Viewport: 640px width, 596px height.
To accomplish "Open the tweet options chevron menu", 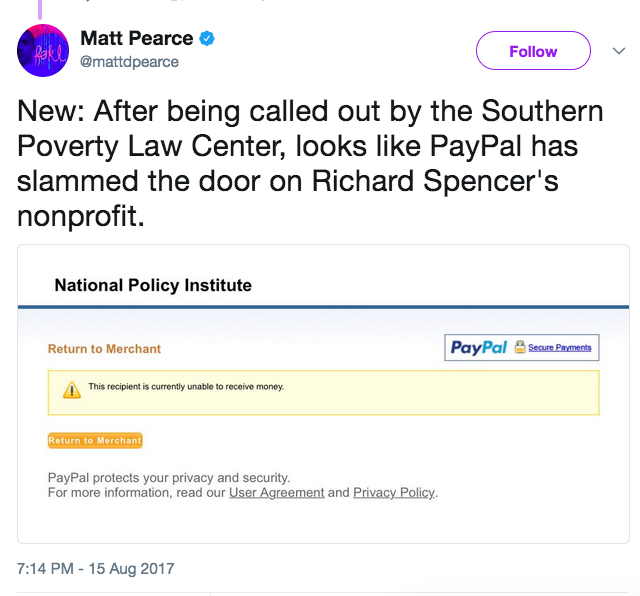I will tap(617, 51).
